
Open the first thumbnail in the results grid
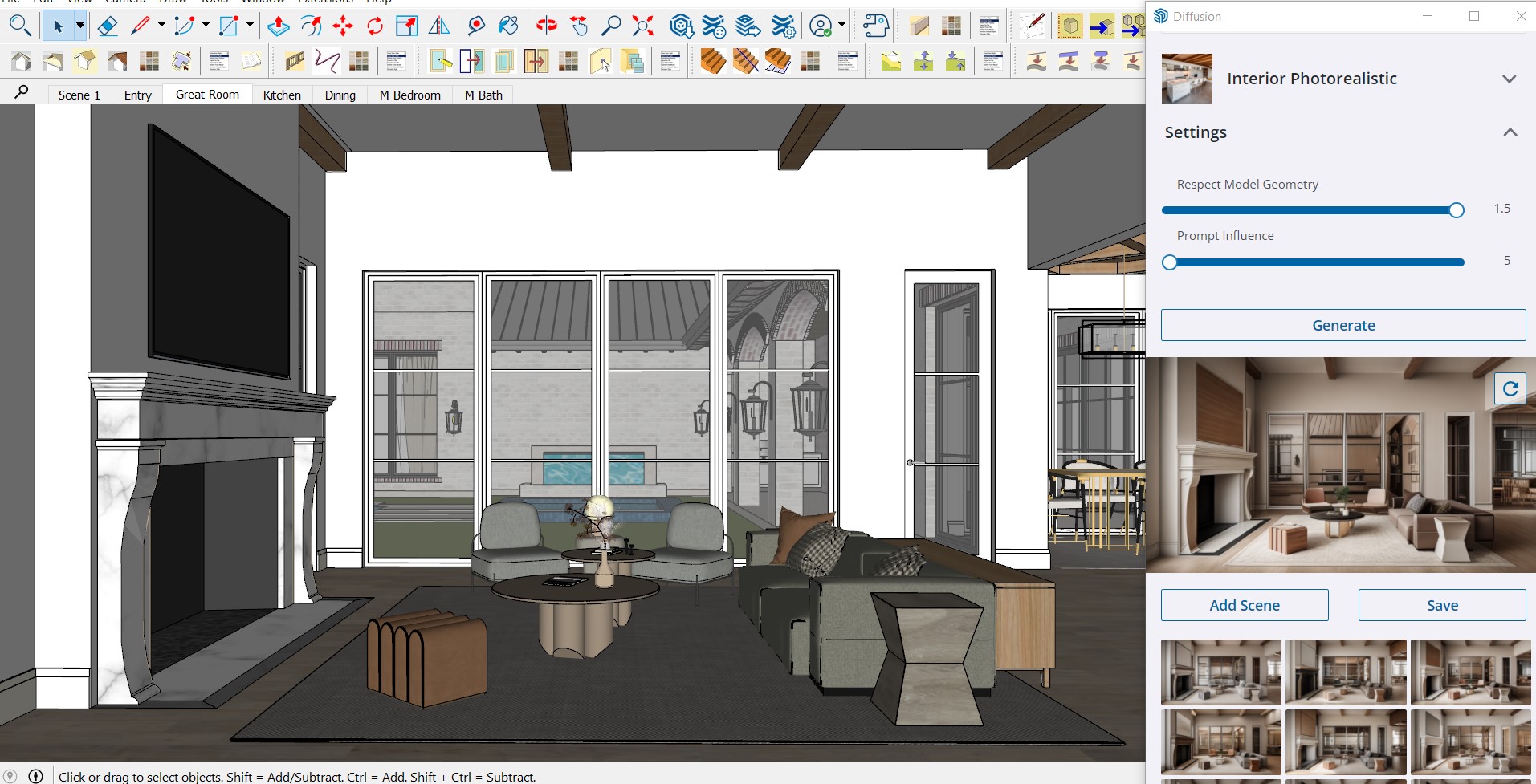coord(1221,672)
